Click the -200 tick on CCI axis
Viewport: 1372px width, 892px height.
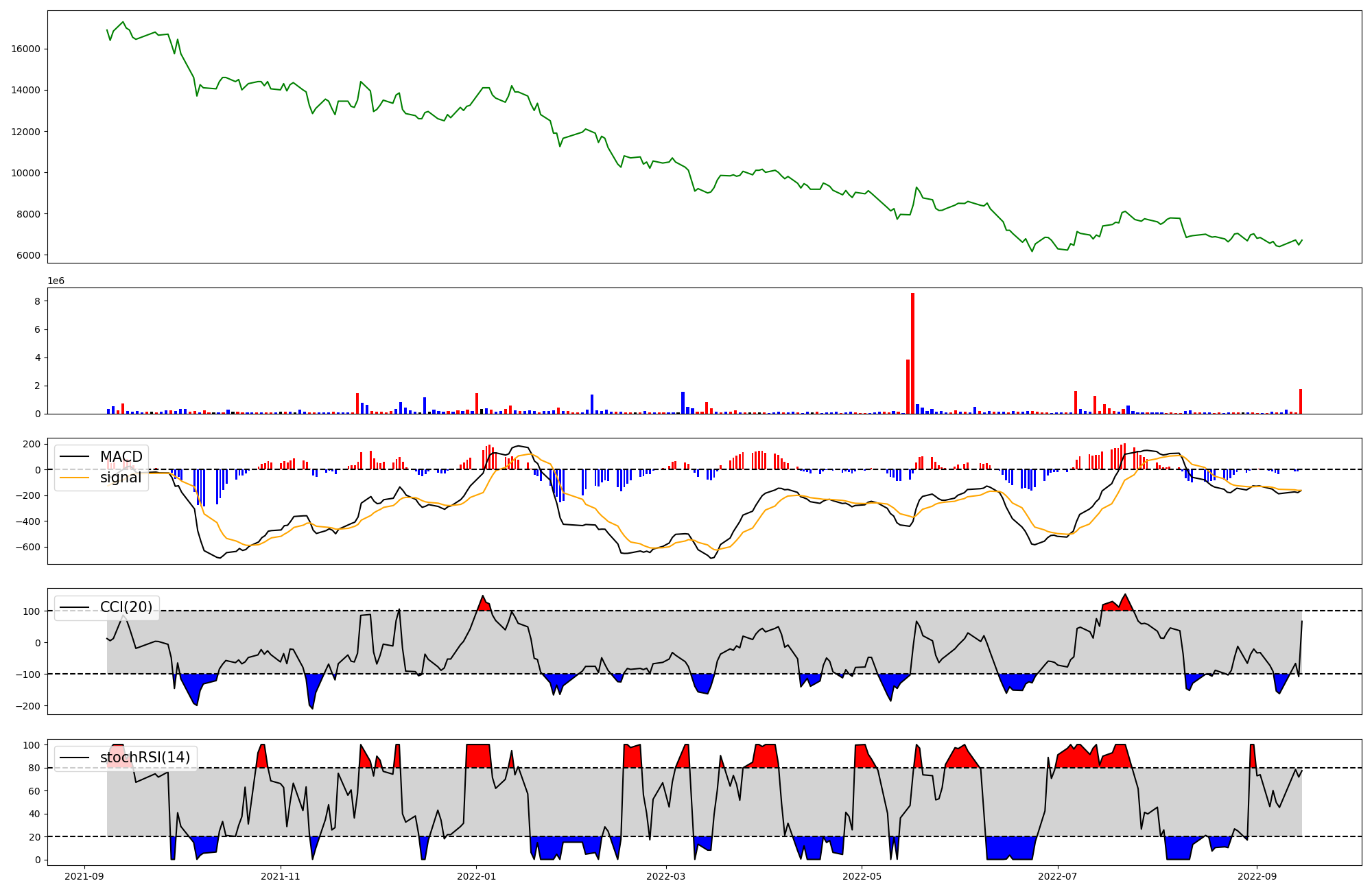coord(27,706)
